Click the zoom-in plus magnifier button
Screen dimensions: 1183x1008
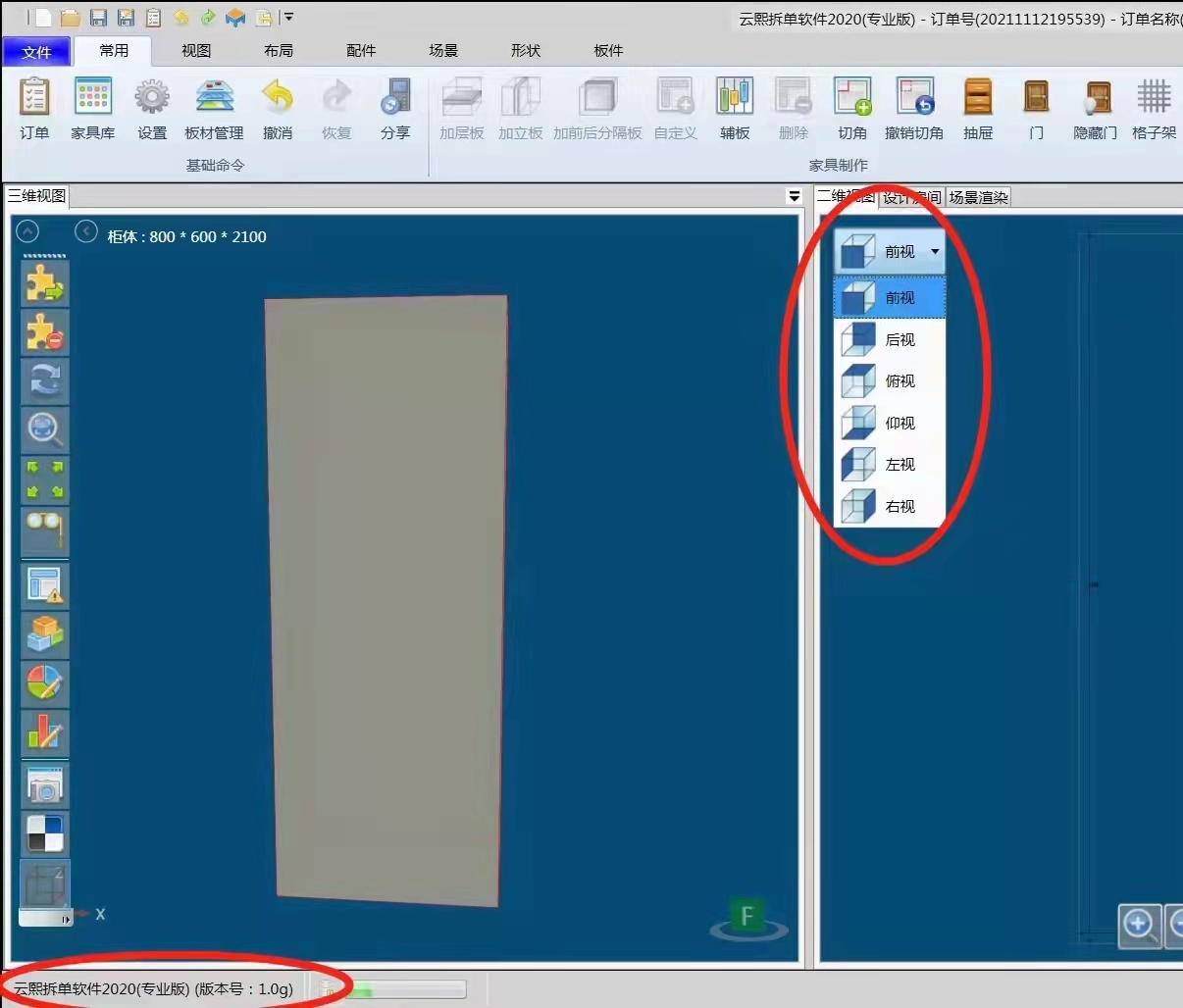(x=1139, y=925)
